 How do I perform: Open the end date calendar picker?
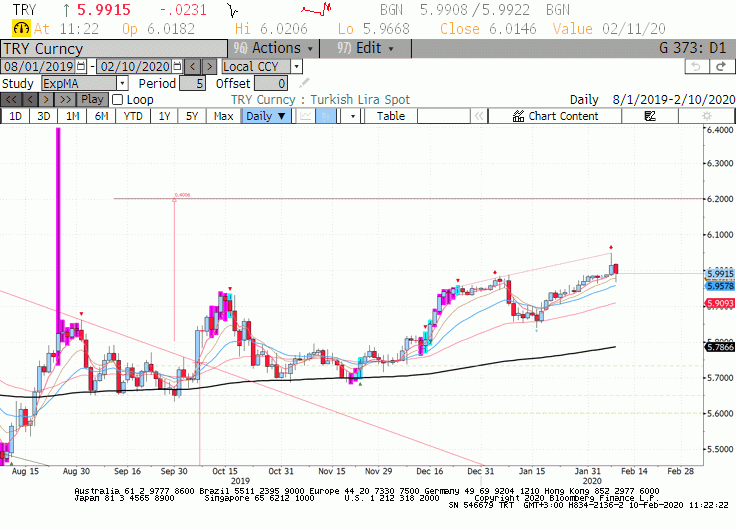click(177, 66)
